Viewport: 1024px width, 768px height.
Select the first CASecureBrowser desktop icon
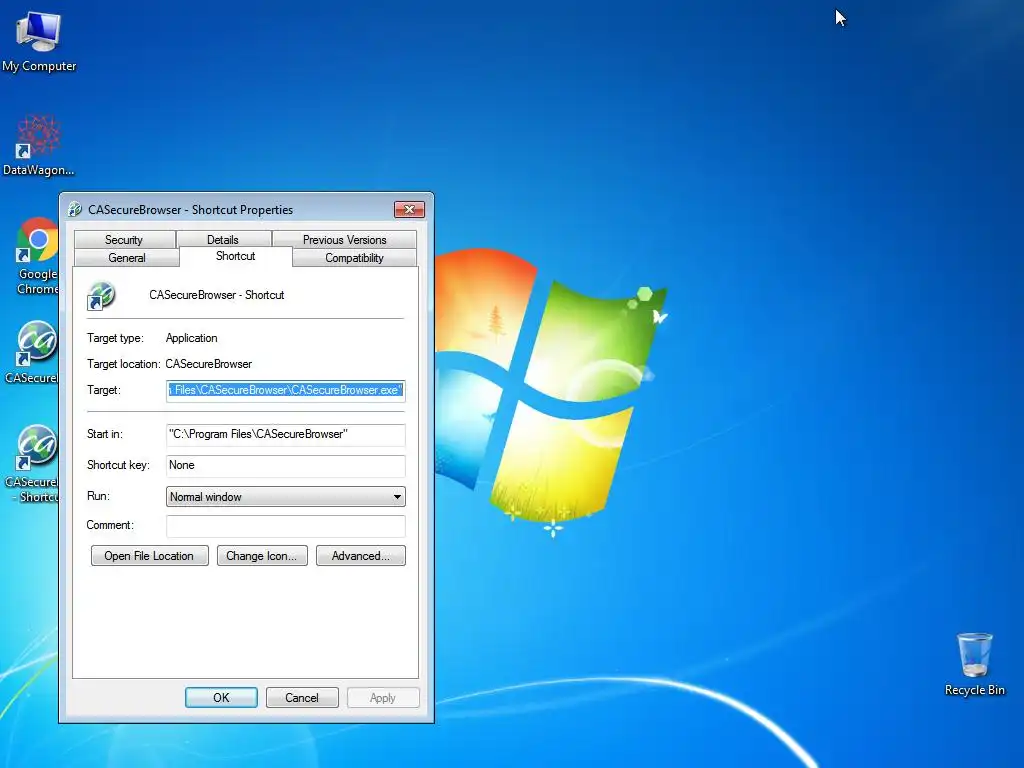[x=34, y=352]
